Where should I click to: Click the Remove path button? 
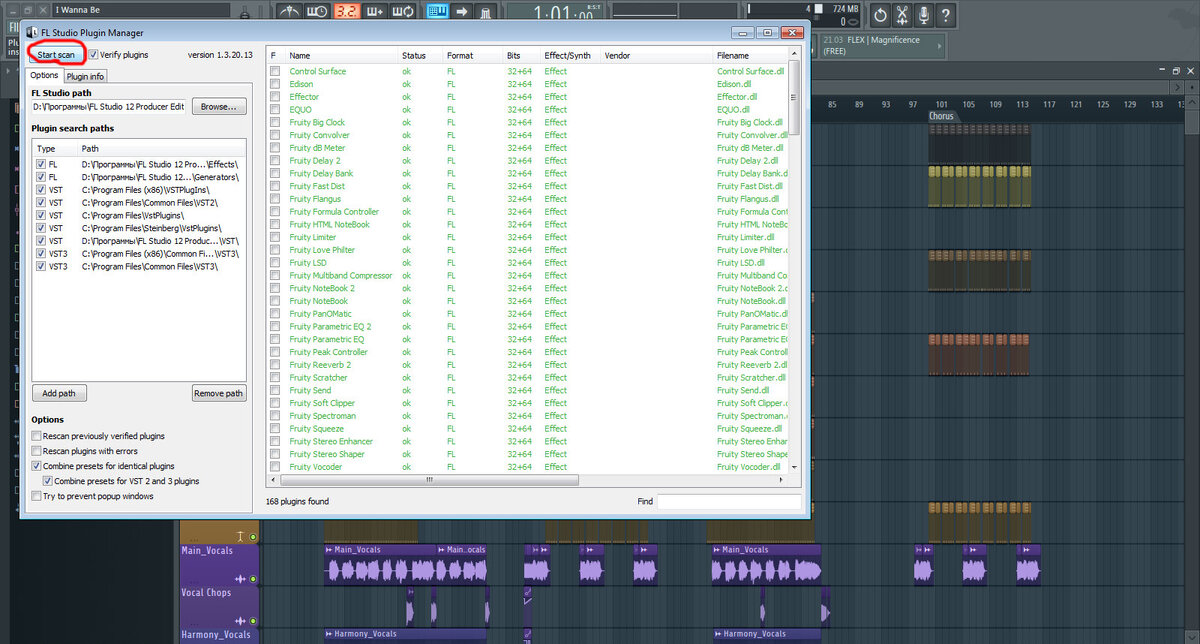tap(219, 393)
